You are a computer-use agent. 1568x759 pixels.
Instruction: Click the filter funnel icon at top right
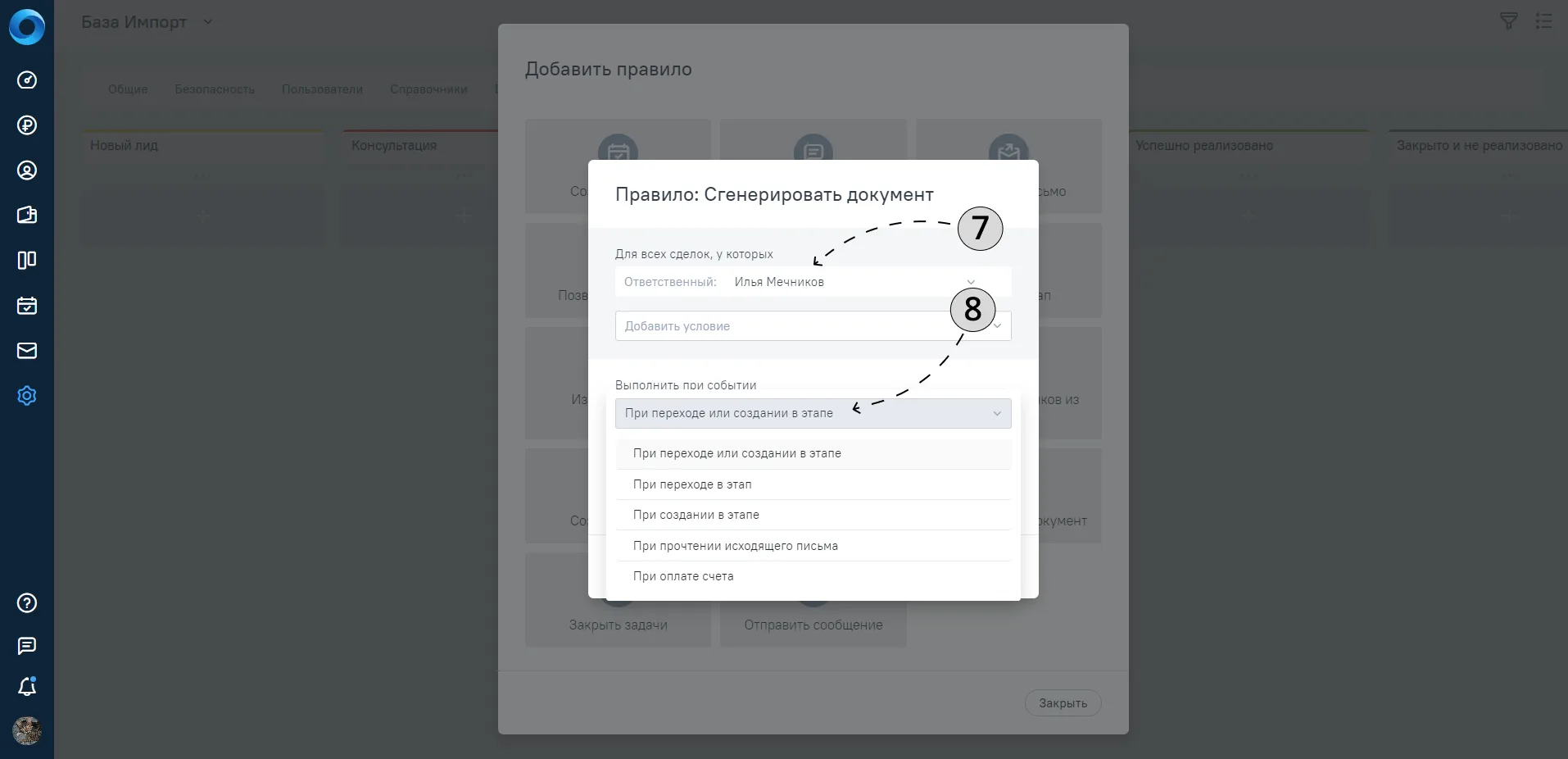pos(1508,21)
